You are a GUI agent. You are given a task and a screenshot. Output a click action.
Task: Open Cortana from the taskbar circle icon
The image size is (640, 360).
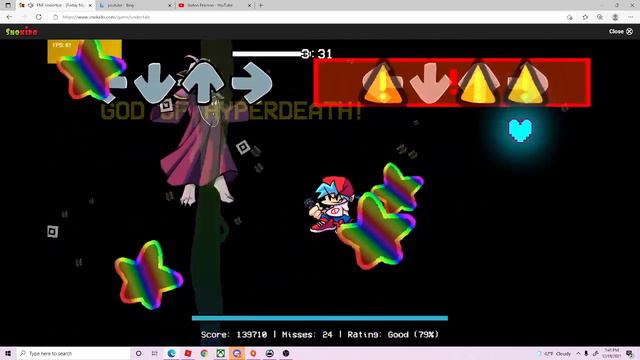click(x=138, y=353)
